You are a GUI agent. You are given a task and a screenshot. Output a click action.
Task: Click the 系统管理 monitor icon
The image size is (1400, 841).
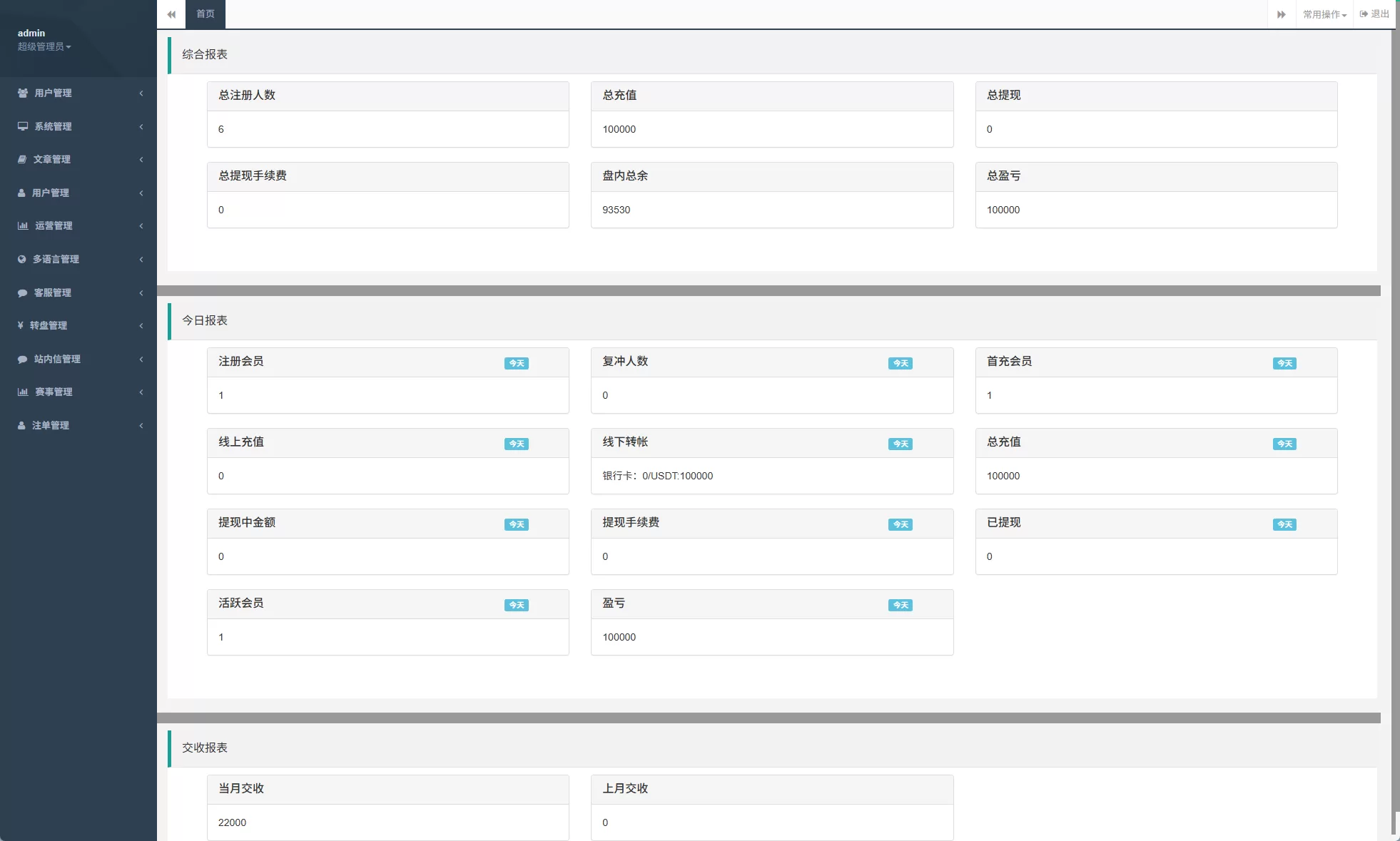click(23, 126)
